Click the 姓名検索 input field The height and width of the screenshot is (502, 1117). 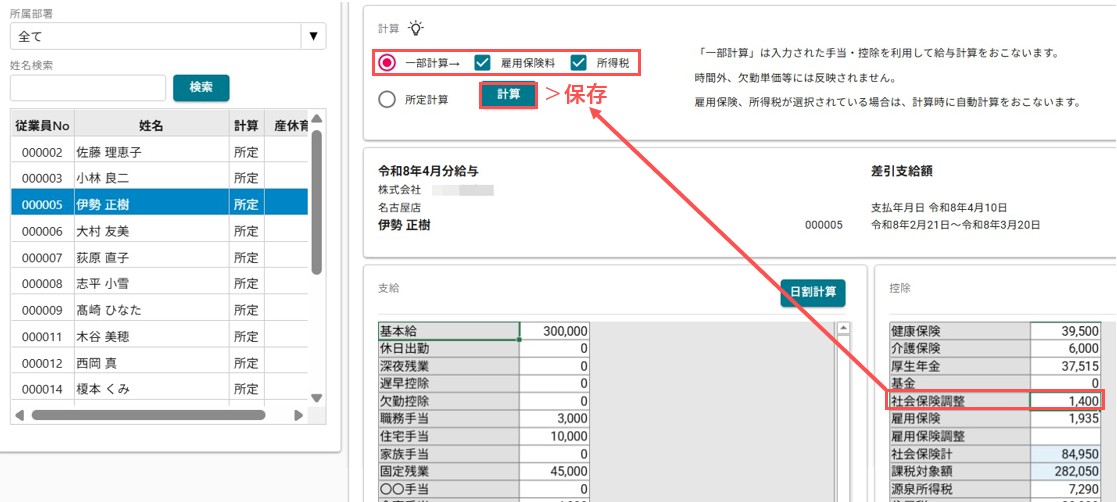pos(88,88)
